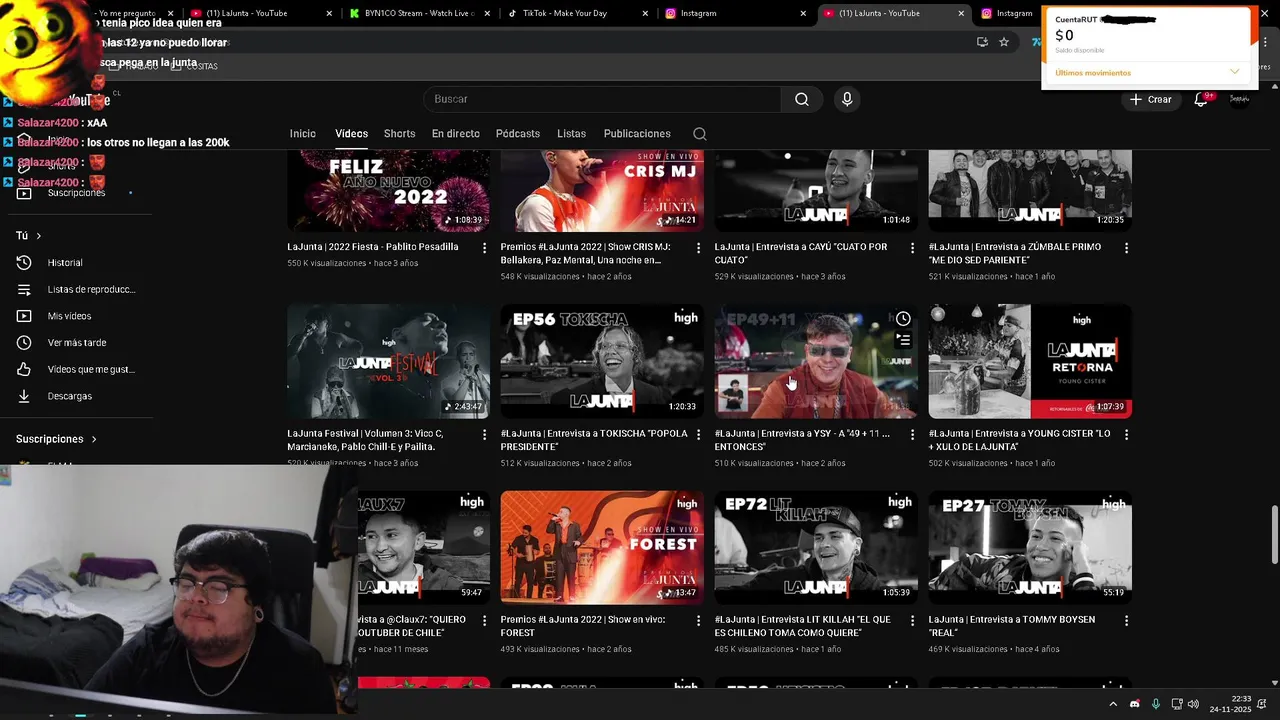Image resolution: width=1280 pixels, height=720 pixels.
Task: Open options menu for ZÚMBALE PRIMO video
Action: tap(1126, 248)
